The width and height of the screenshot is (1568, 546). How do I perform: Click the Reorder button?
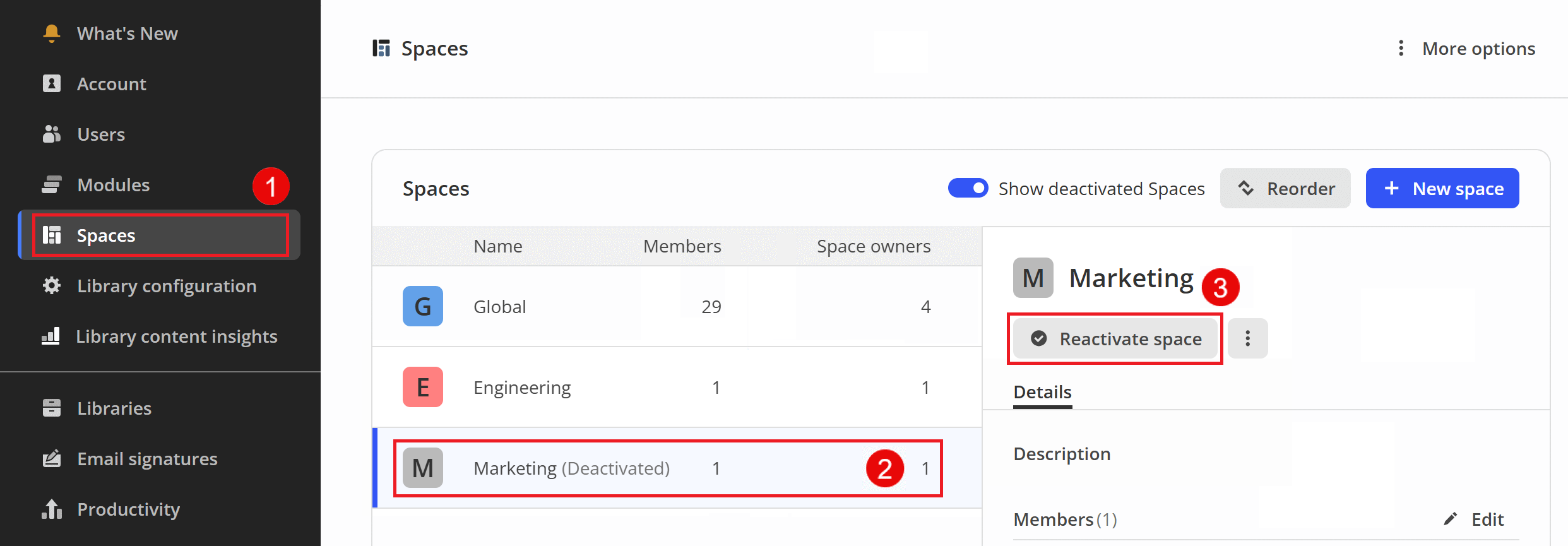(1285, 188)
